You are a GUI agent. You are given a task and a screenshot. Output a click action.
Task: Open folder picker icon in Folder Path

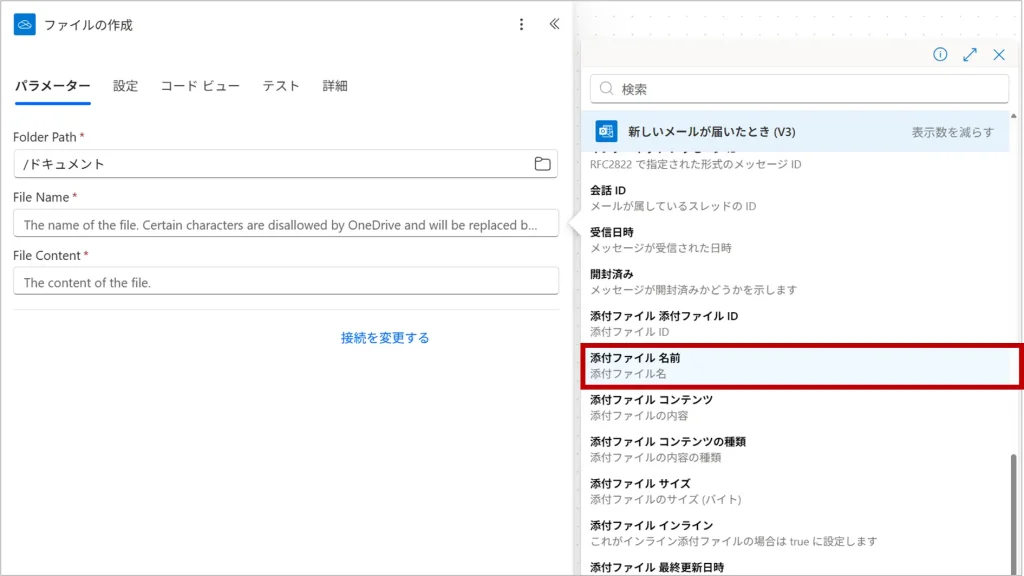(542, 164)
